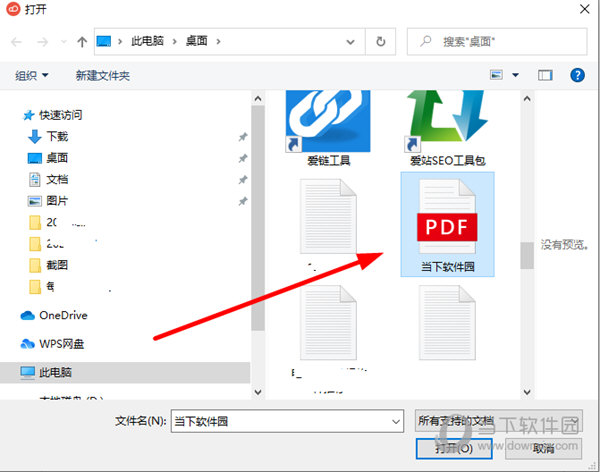
Task: Open 所有支持的文档 file type dropdown
Action: (498, 421)
